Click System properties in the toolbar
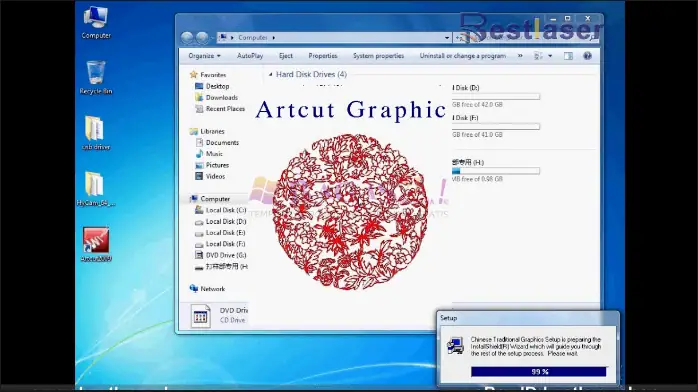This screenshot has height=392, width=698. click(378, 56)
